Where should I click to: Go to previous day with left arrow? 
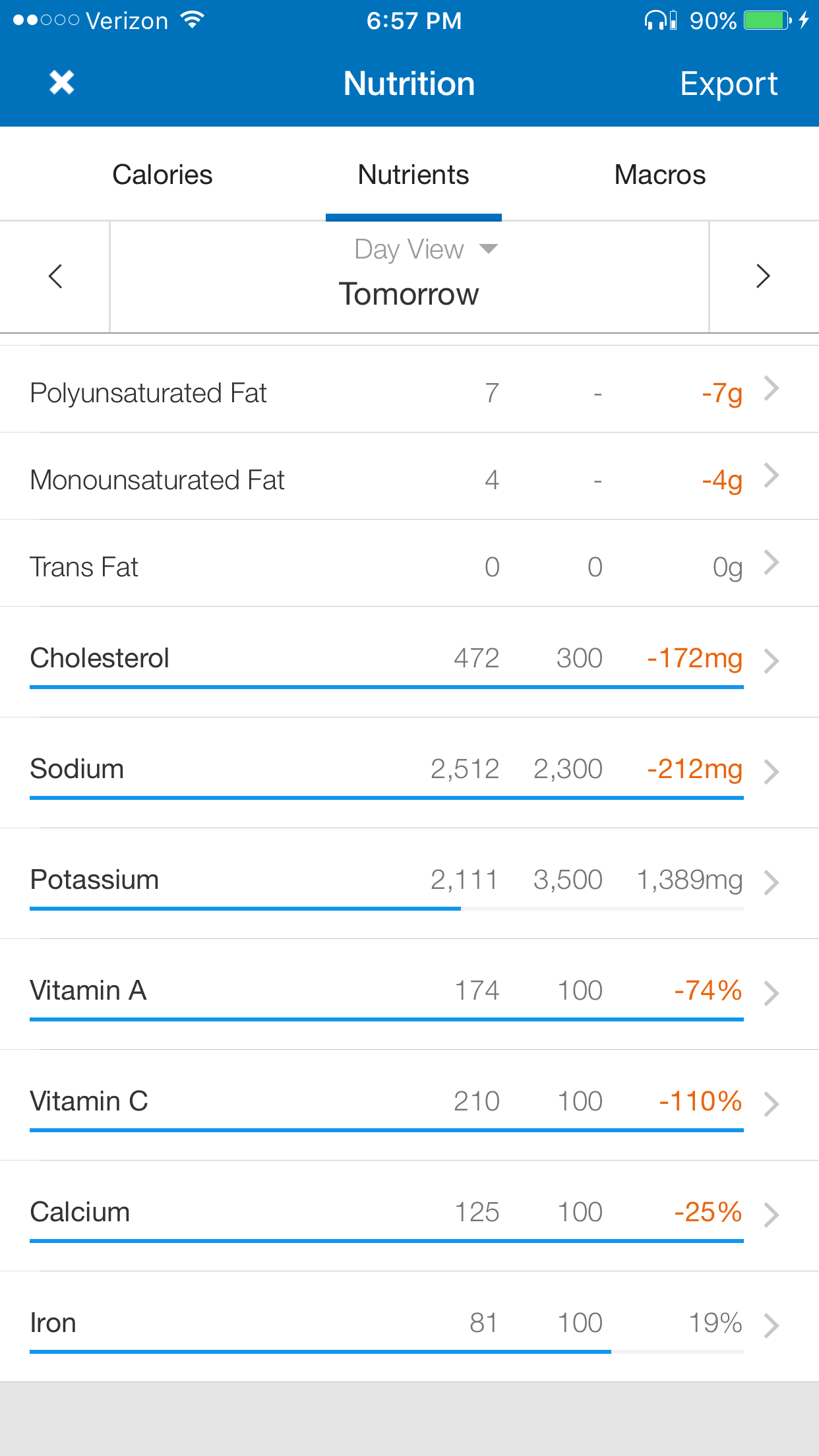(55, 276)
